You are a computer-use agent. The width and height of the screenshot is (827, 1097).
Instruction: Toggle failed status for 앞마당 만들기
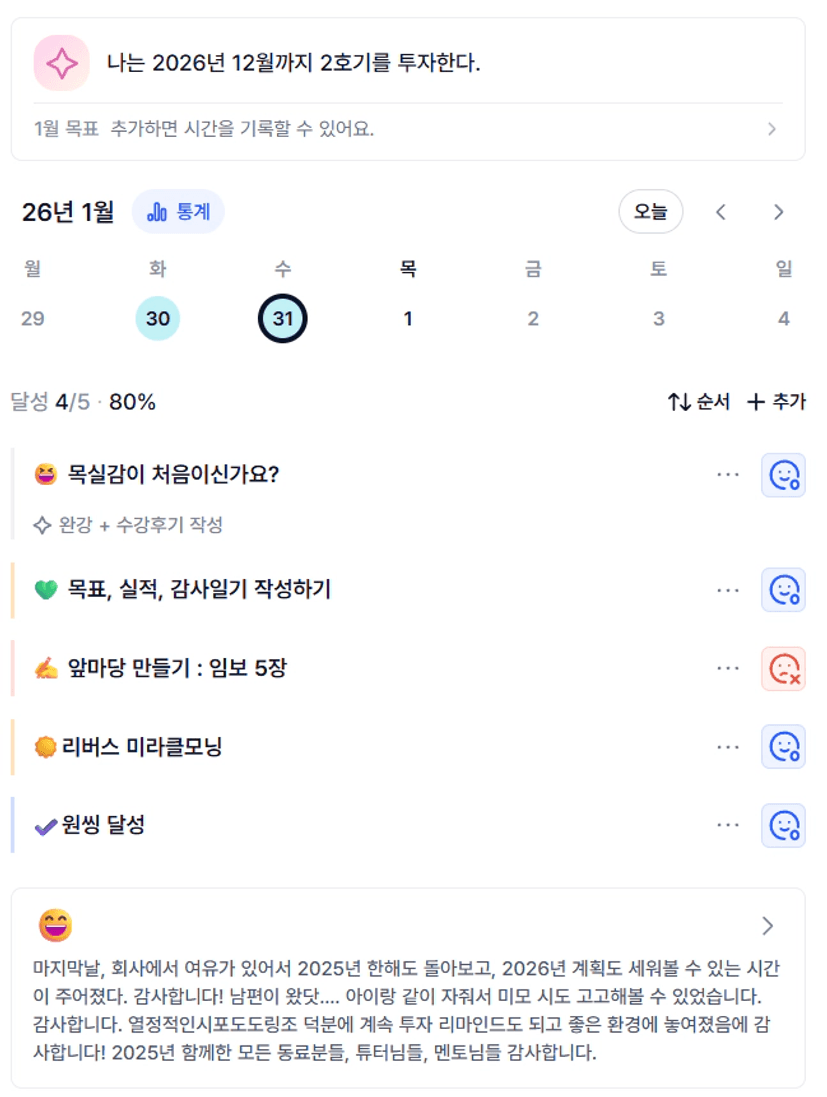click(x=783, y=668)
